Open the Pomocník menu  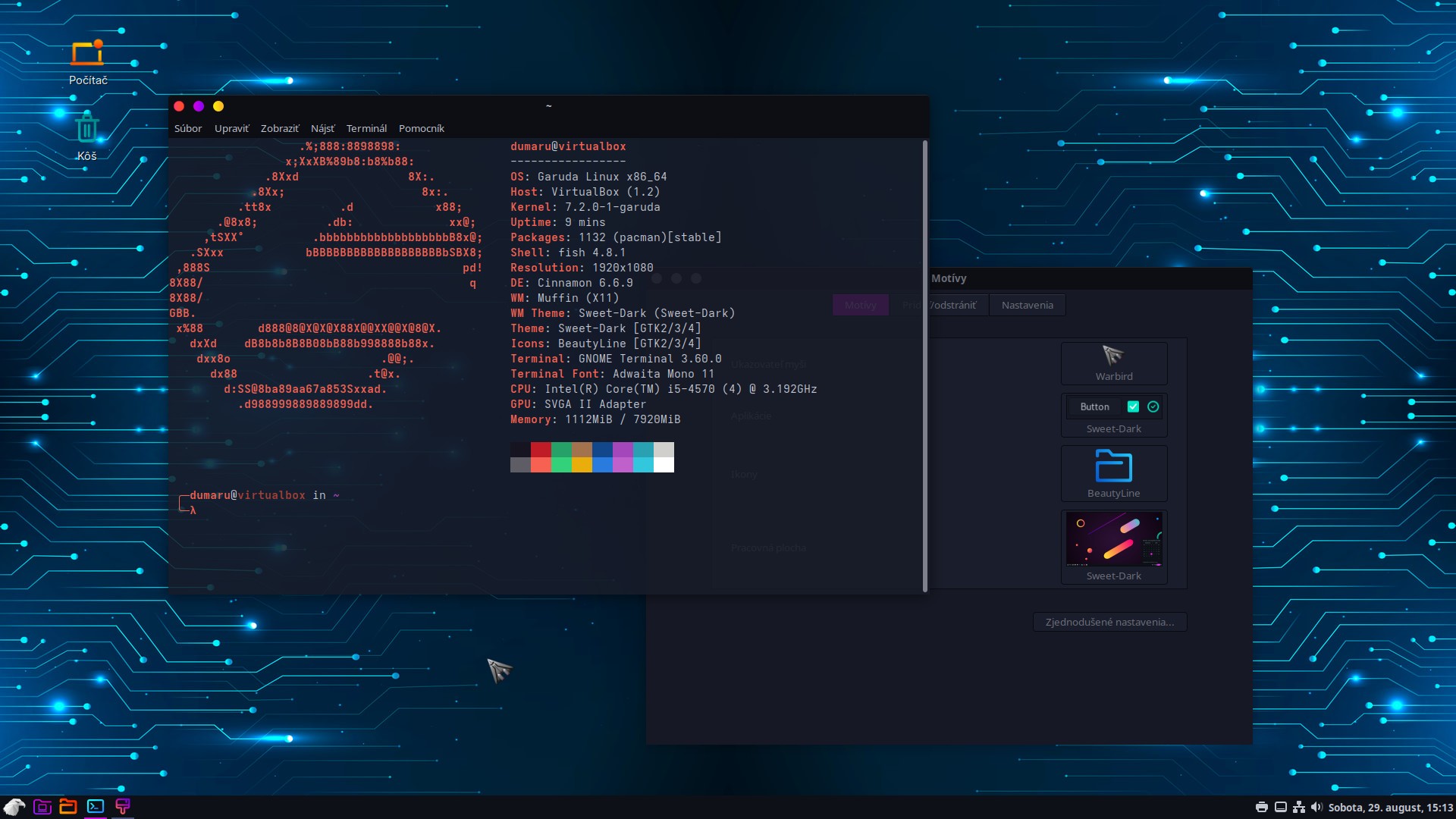[x=422, y=129]
